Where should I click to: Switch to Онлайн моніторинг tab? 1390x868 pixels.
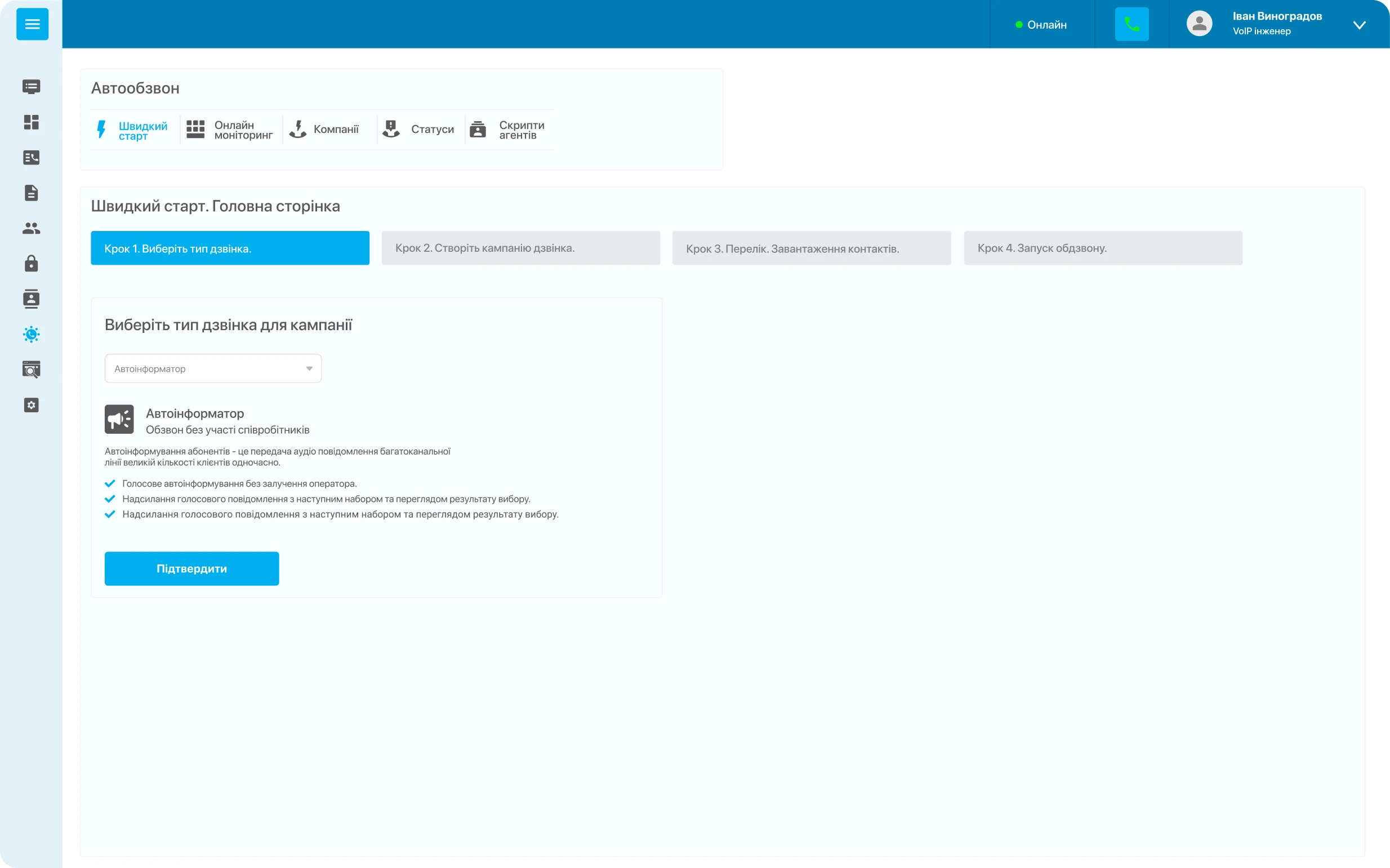[x=231, y=130]
